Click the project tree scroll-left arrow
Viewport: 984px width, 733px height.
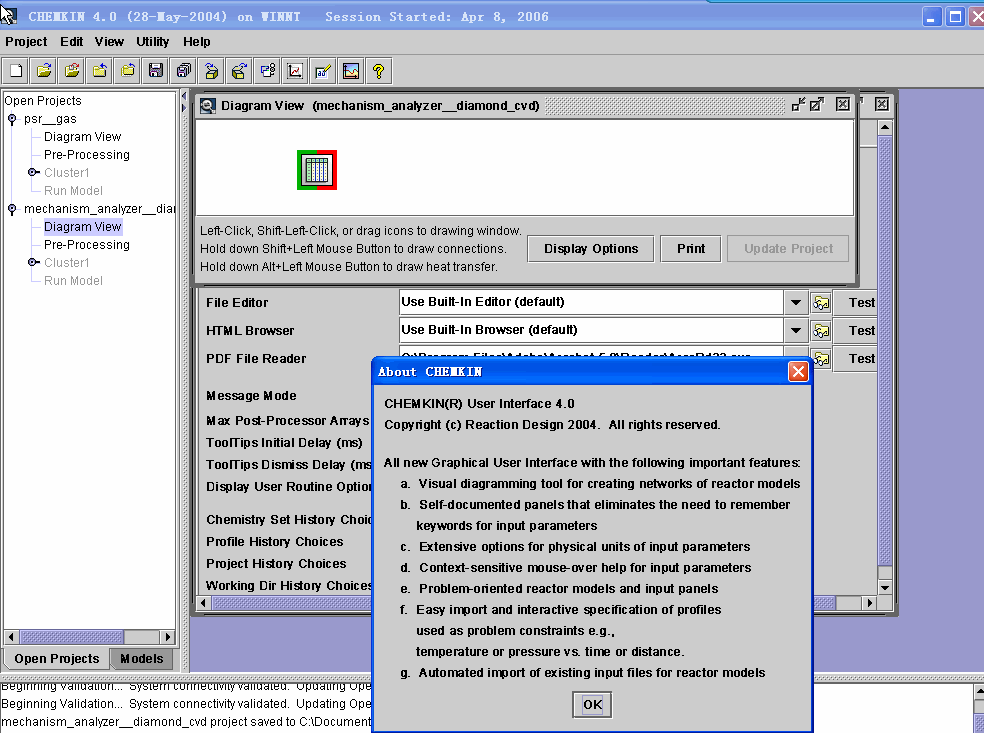click(x=11, y=637)
